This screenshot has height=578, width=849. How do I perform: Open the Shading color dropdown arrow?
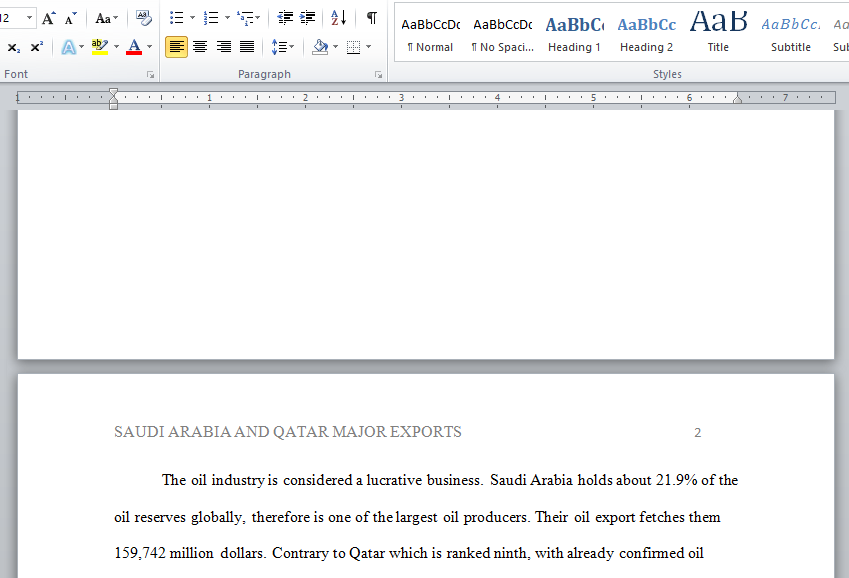(x=336, y=47)
